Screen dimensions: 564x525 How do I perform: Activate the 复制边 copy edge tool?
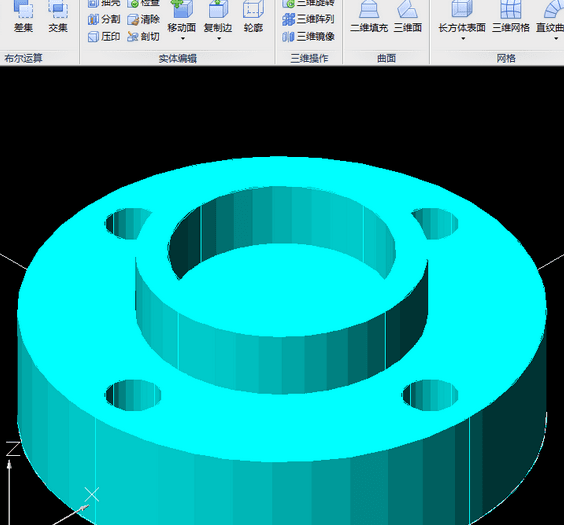coord(218,16)
